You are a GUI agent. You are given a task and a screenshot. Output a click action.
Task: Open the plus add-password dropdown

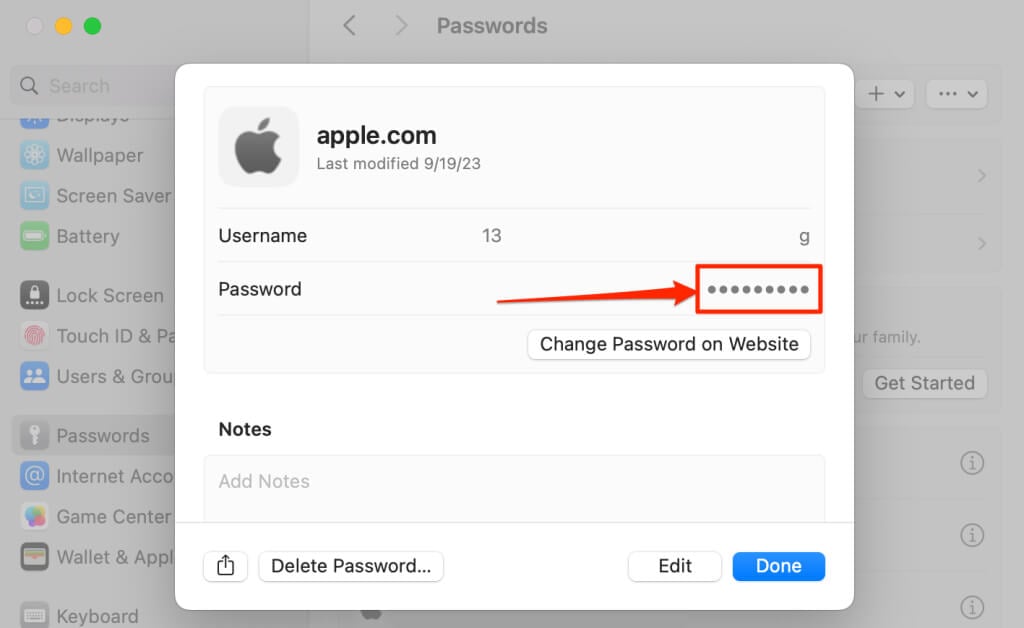point(886,94)
